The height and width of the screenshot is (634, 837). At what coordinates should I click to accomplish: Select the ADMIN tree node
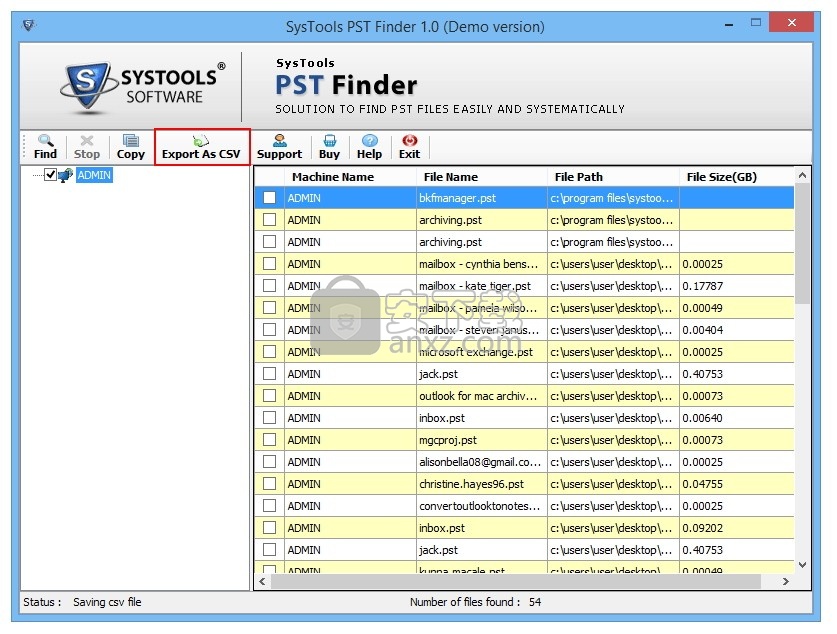coord(94,175)
